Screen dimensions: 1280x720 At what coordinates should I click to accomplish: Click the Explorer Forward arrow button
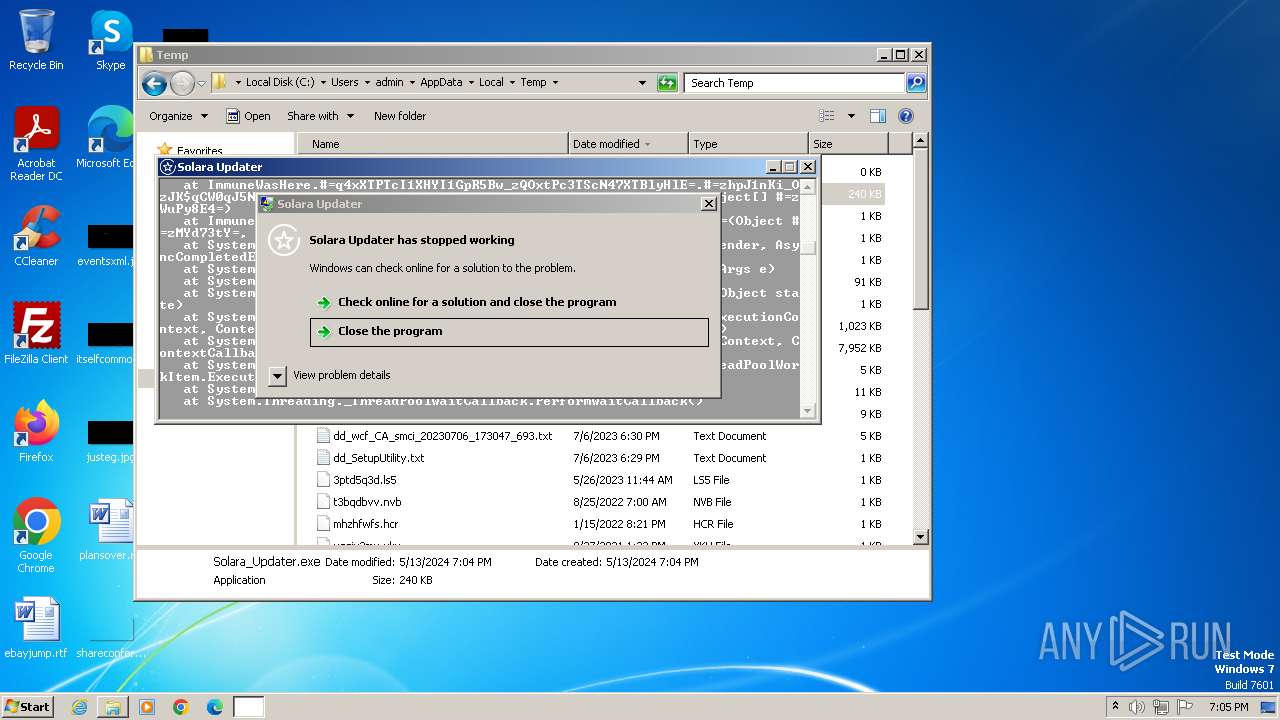[182, 83]
